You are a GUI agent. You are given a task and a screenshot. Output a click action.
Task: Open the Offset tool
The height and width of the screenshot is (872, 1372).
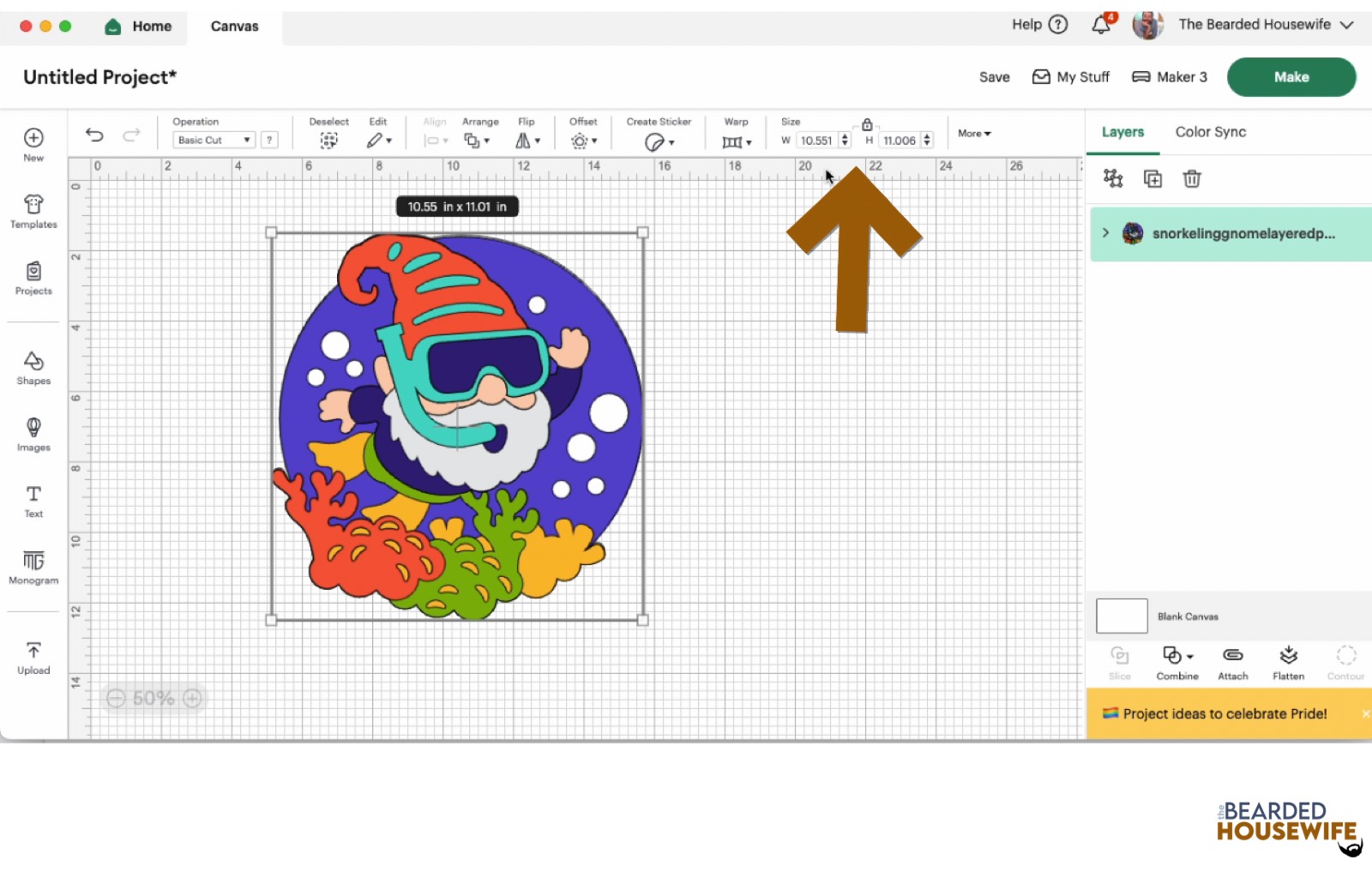583,141
